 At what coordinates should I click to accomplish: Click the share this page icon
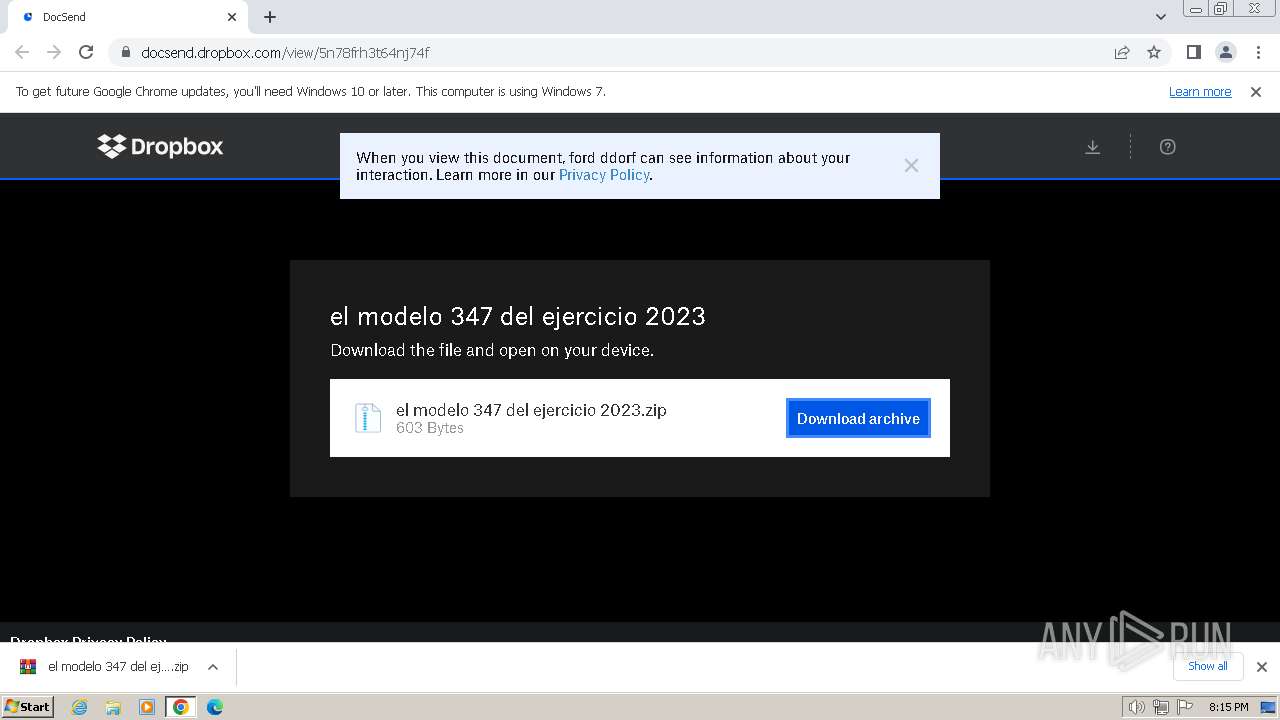click(1122, 52)
